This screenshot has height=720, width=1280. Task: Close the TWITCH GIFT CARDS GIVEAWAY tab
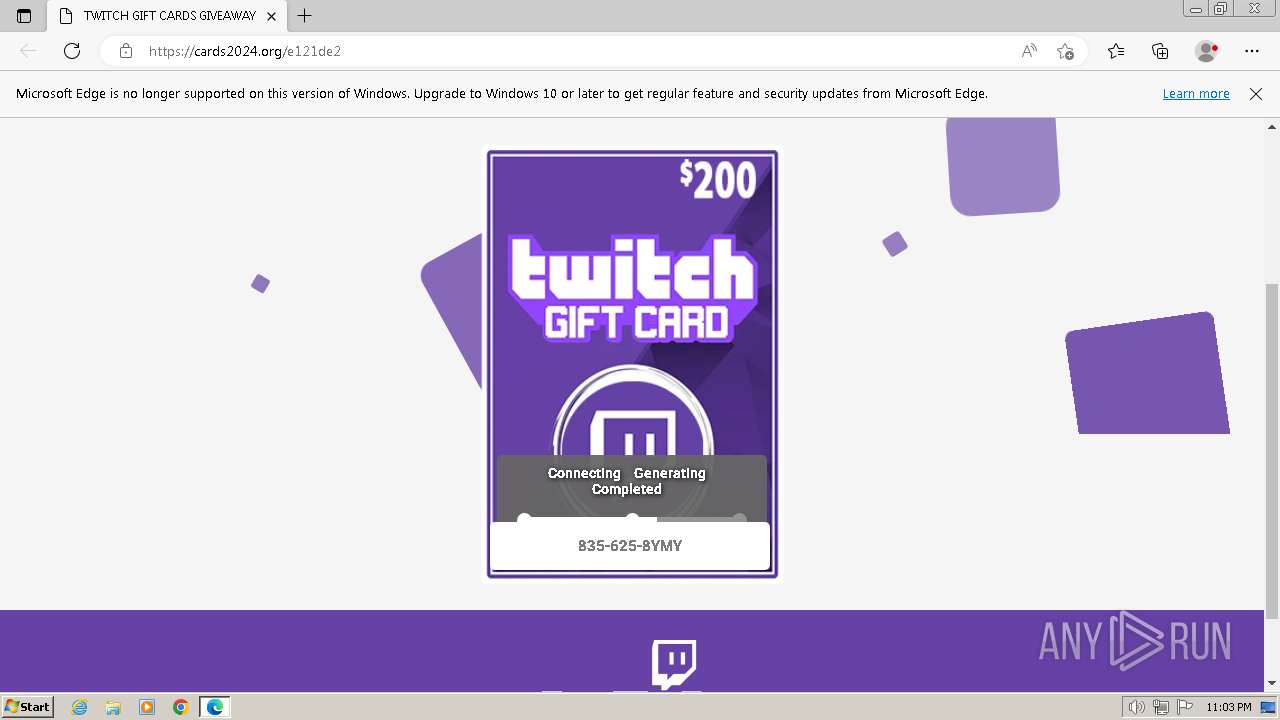[x=271, y=16]
